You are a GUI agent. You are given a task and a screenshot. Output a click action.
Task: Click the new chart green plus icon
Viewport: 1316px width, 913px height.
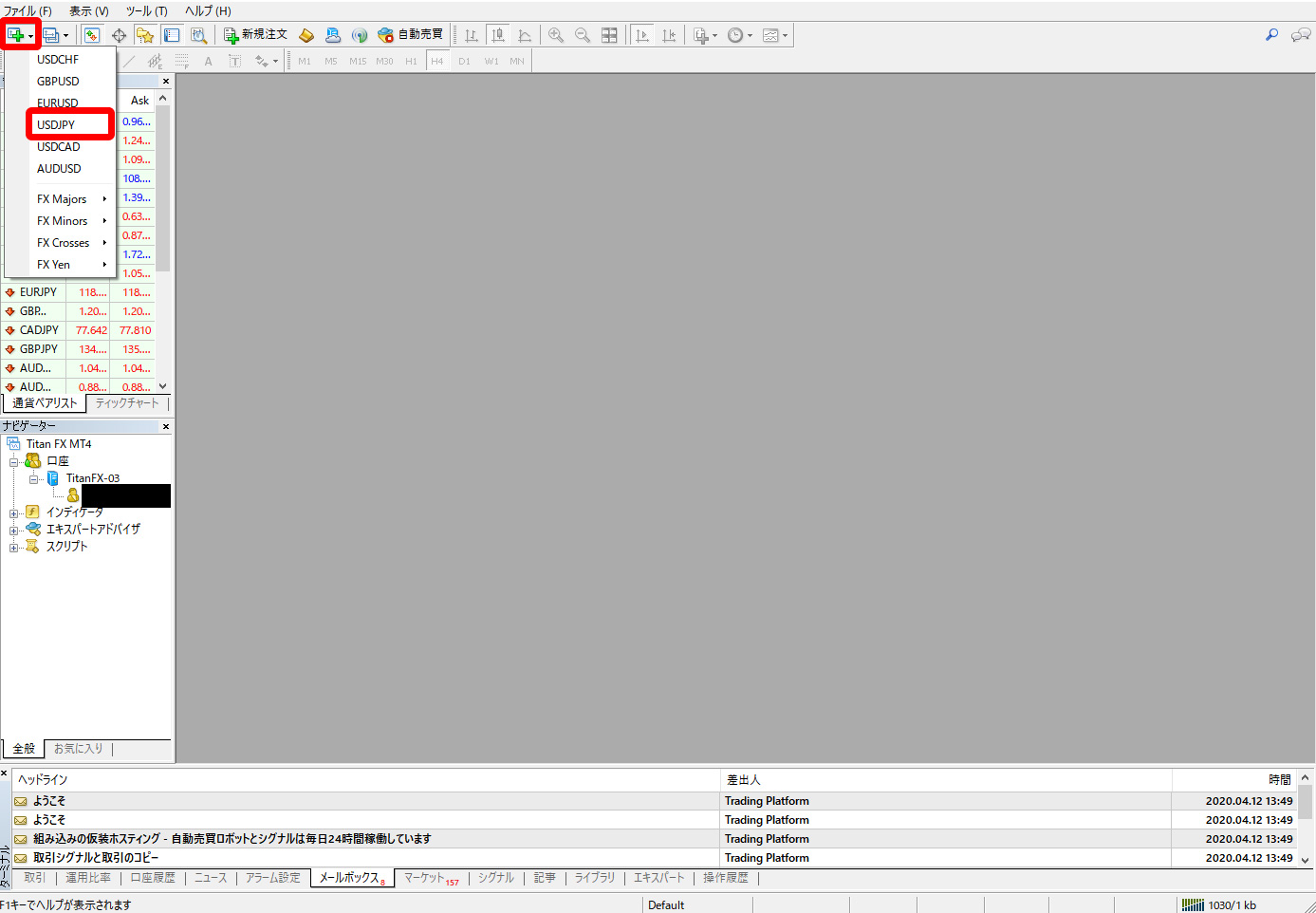(x=16, y=35)
